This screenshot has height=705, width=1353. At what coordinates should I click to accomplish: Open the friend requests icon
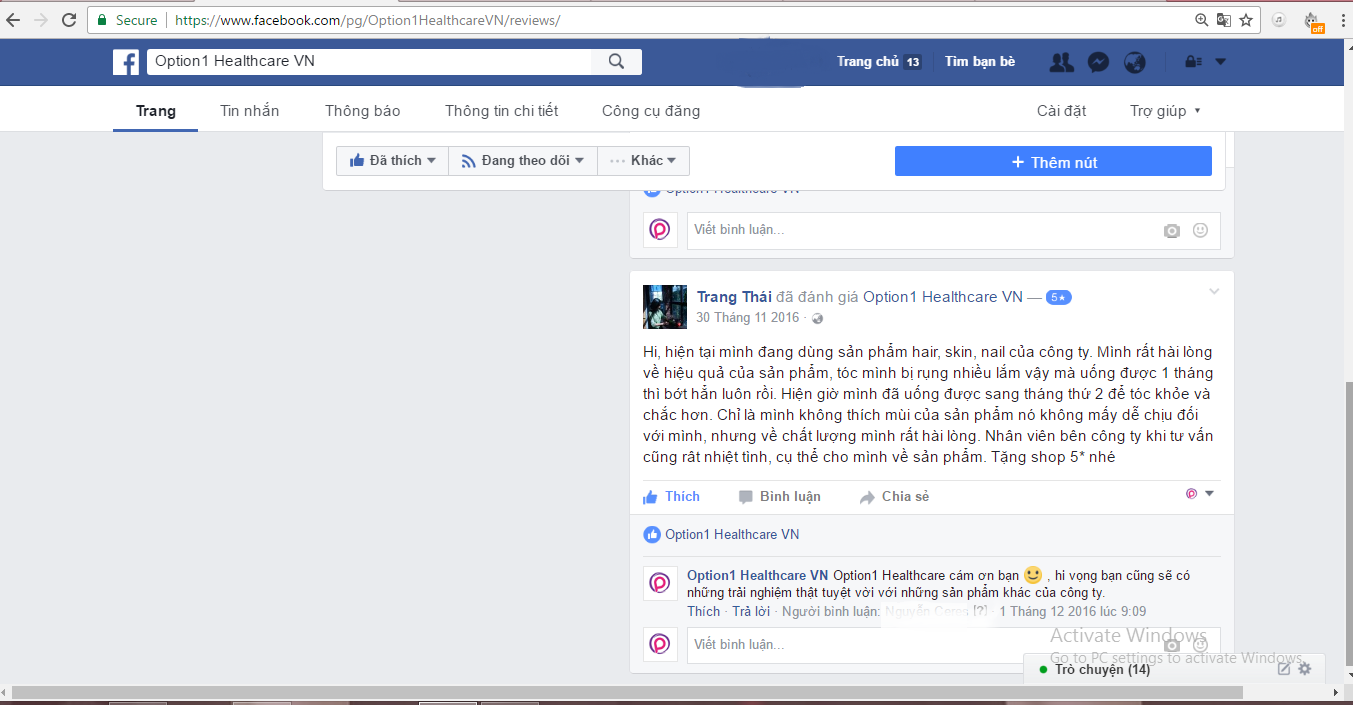click(x=1061, y=62)
